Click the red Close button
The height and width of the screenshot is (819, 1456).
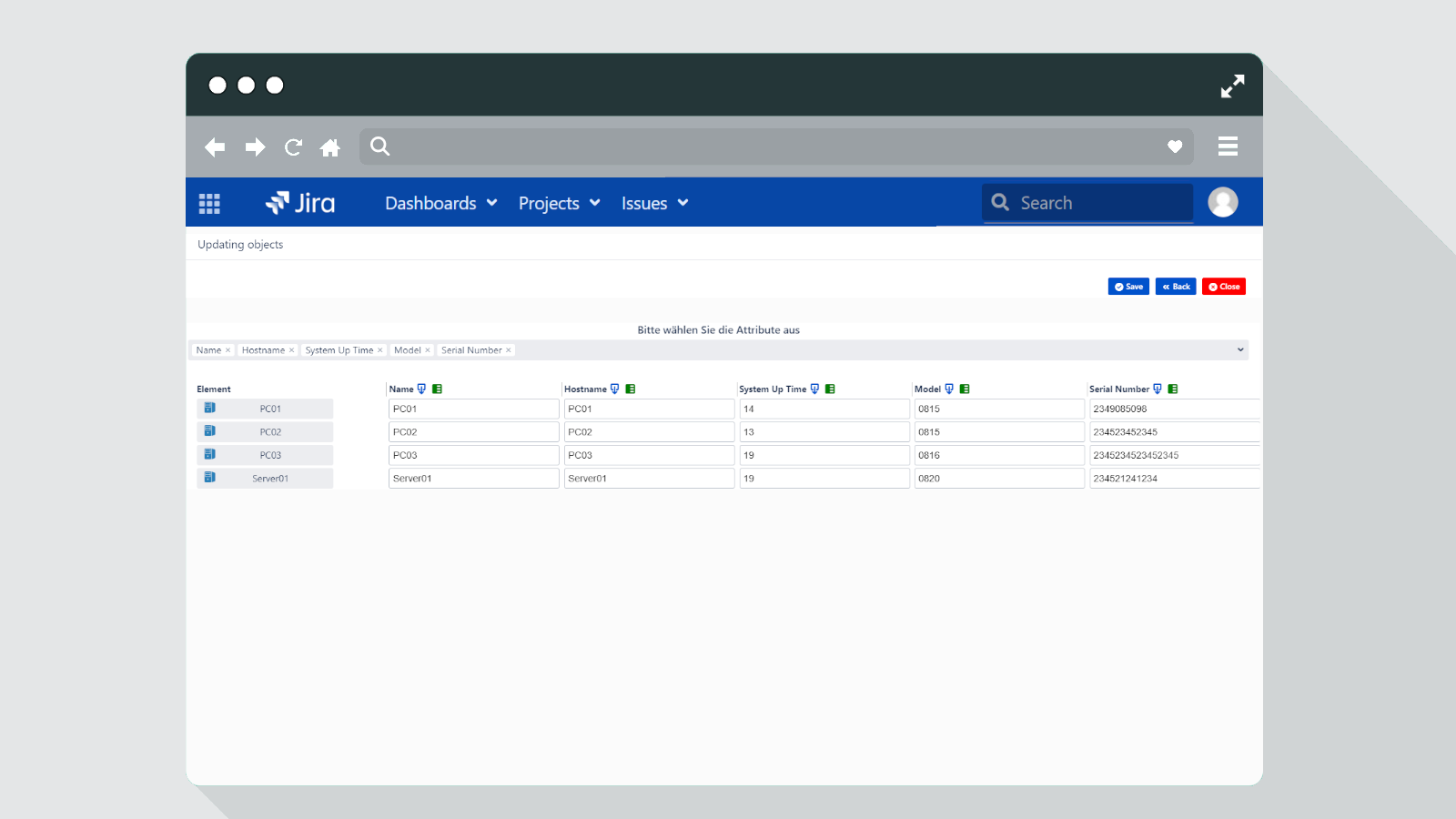tap(1224, 287)
